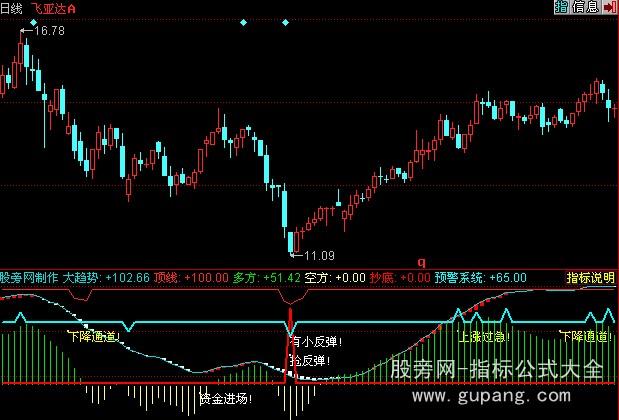Screen dimensions: 619x420
Task: Click the 飞亚达A stock name
Action: coord(53,8)
